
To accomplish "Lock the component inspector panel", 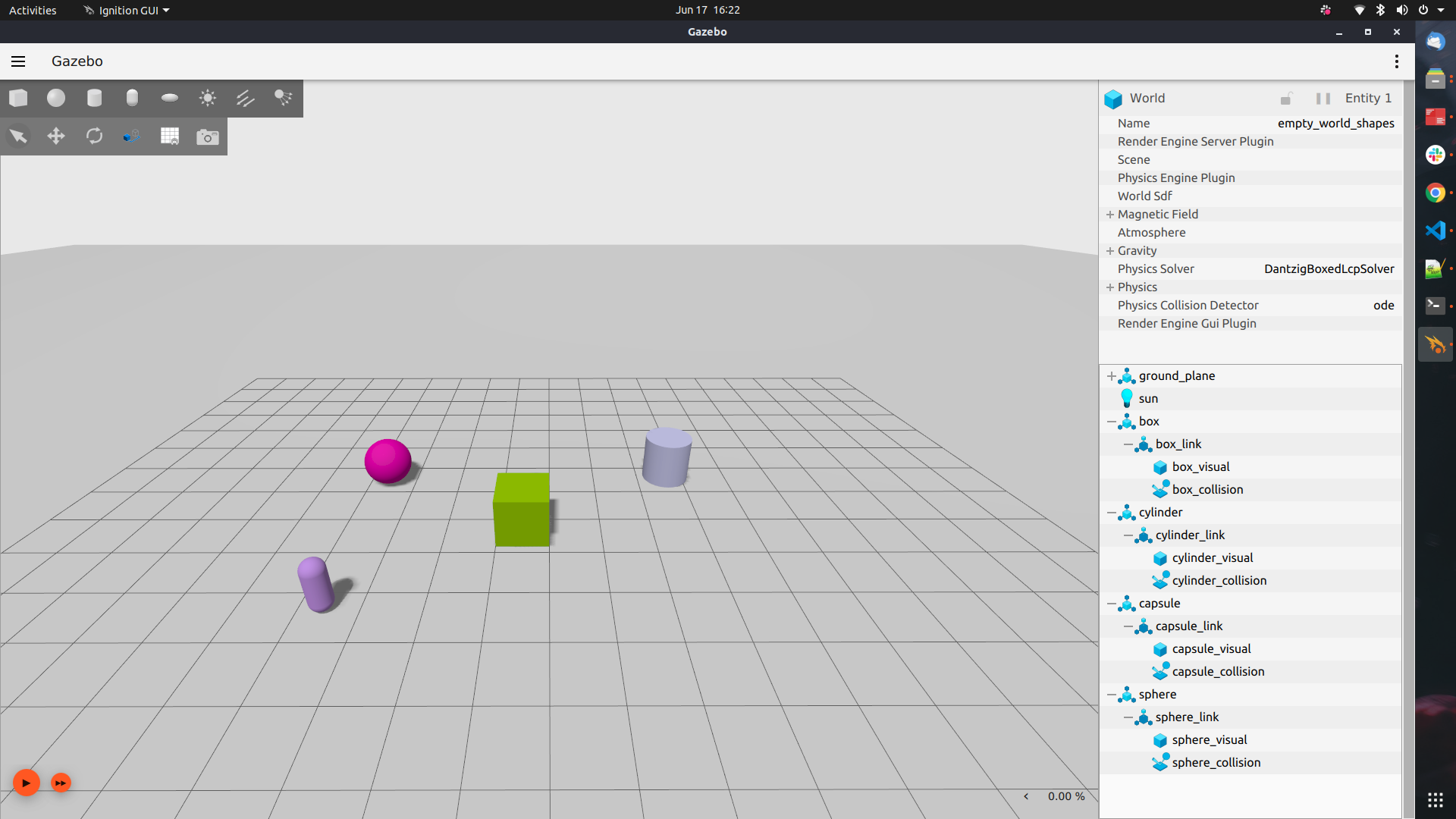I will pyautogui.click(x=1286, y=99).
